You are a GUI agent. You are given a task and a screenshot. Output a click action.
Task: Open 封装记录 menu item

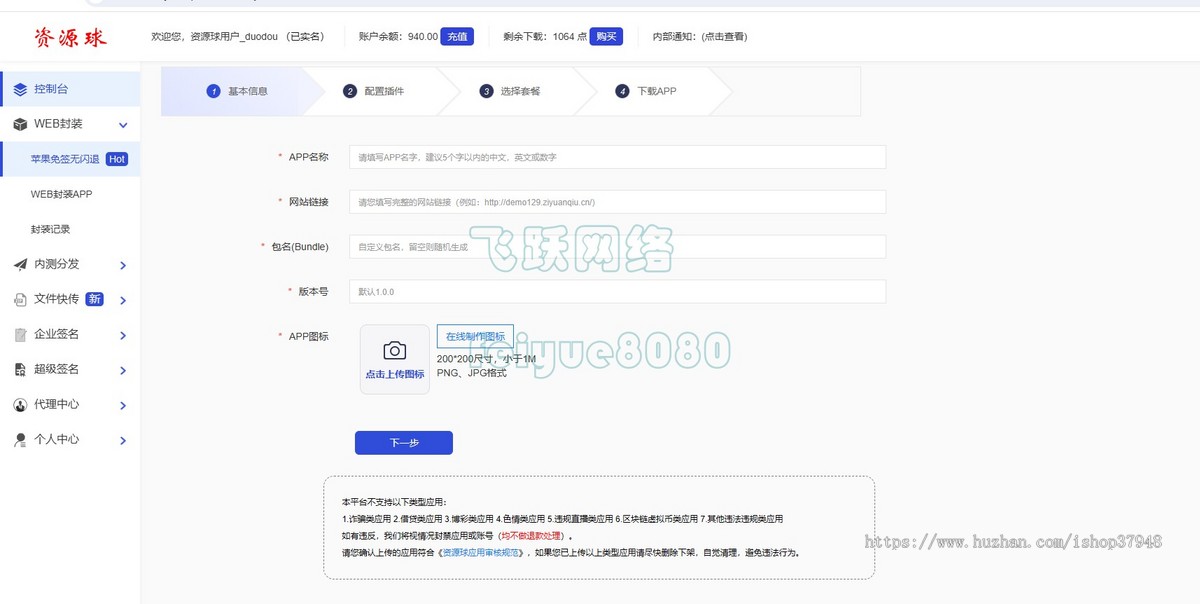[x=50, y=229]
